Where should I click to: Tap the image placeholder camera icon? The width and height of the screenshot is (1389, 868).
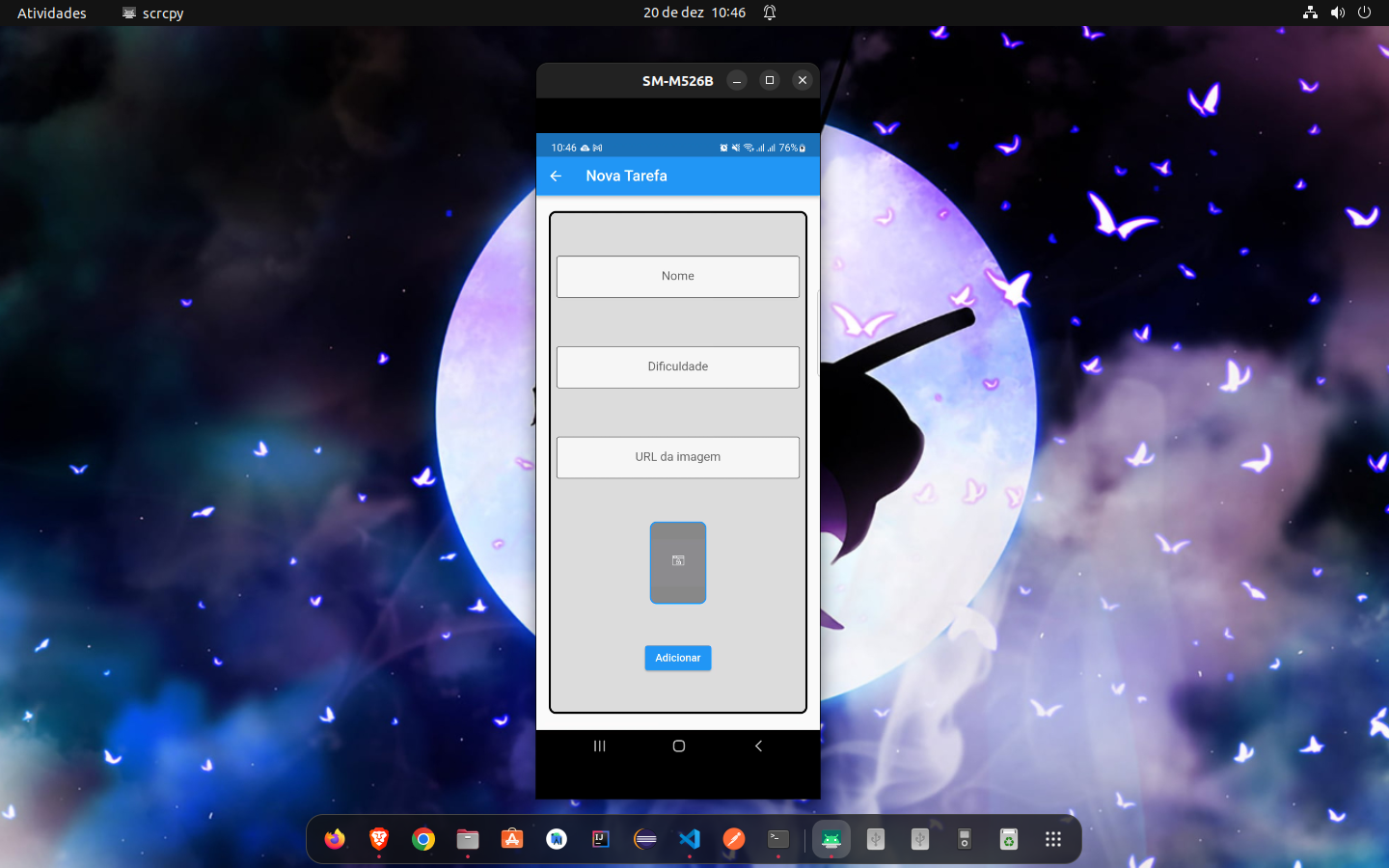click(x=678, y=562)
